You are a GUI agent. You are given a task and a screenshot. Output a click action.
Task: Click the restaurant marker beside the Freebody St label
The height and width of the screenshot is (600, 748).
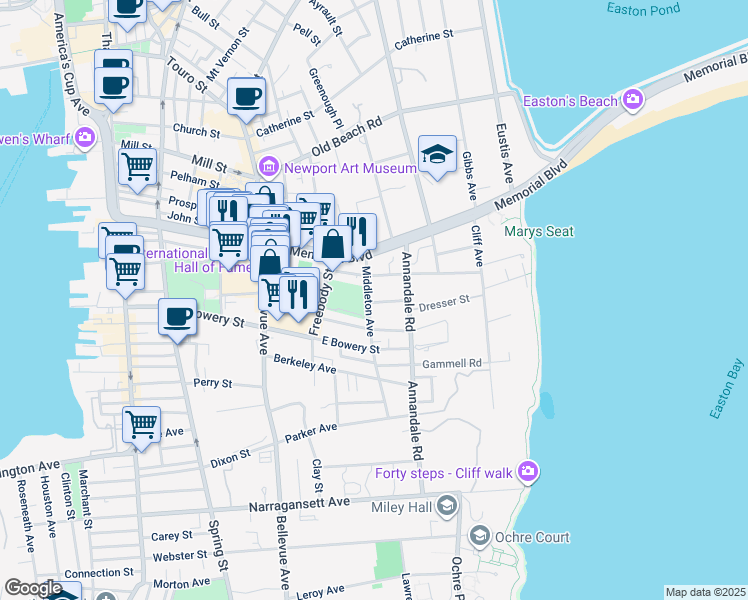pyautogui.click(x=298, y=295)
